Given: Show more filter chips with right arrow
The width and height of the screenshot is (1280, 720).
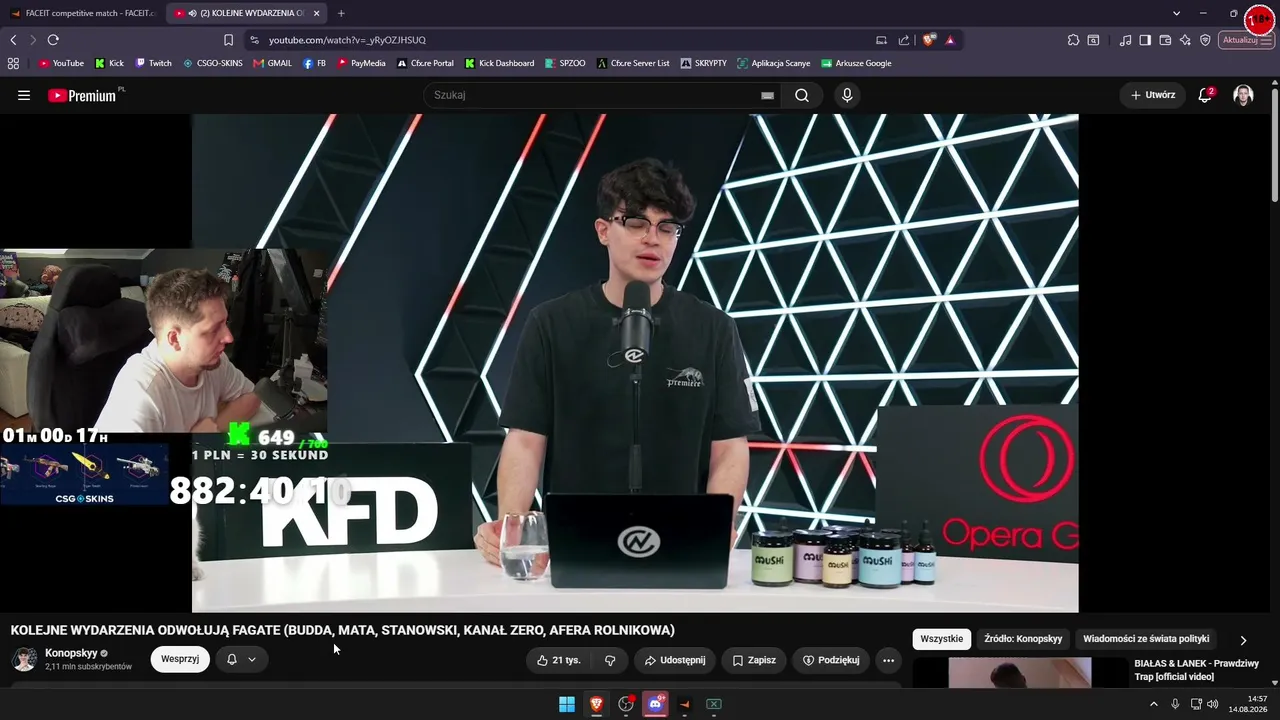Looking at the screenshot, I should pos(1243,640).
